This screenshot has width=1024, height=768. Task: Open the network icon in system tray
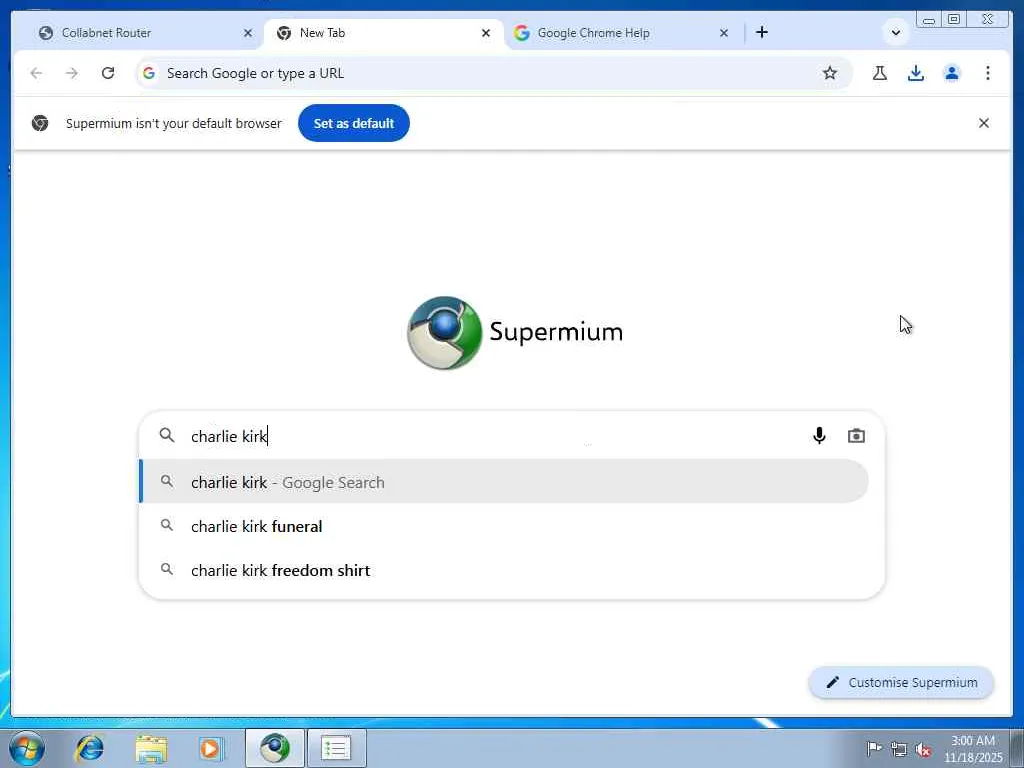pyautogui.click(x=899, y=749)
